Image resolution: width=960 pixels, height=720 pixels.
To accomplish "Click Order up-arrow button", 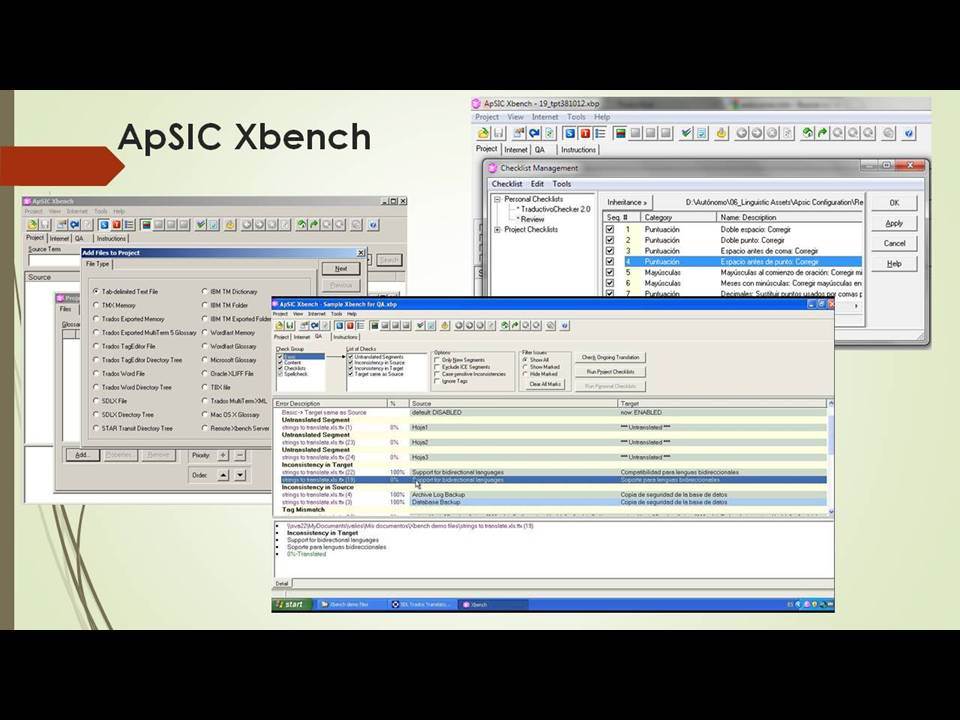I will tap(223, 475).
